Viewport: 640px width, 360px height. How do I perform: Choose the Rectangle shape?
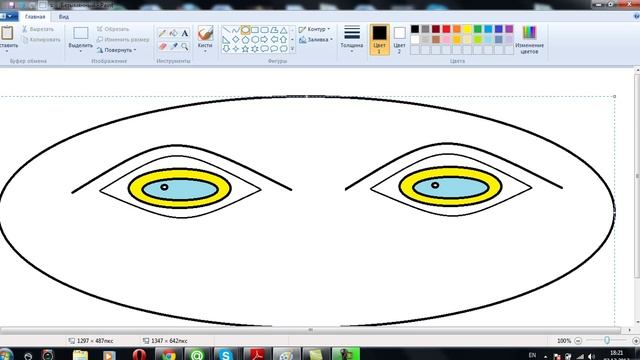255,30
